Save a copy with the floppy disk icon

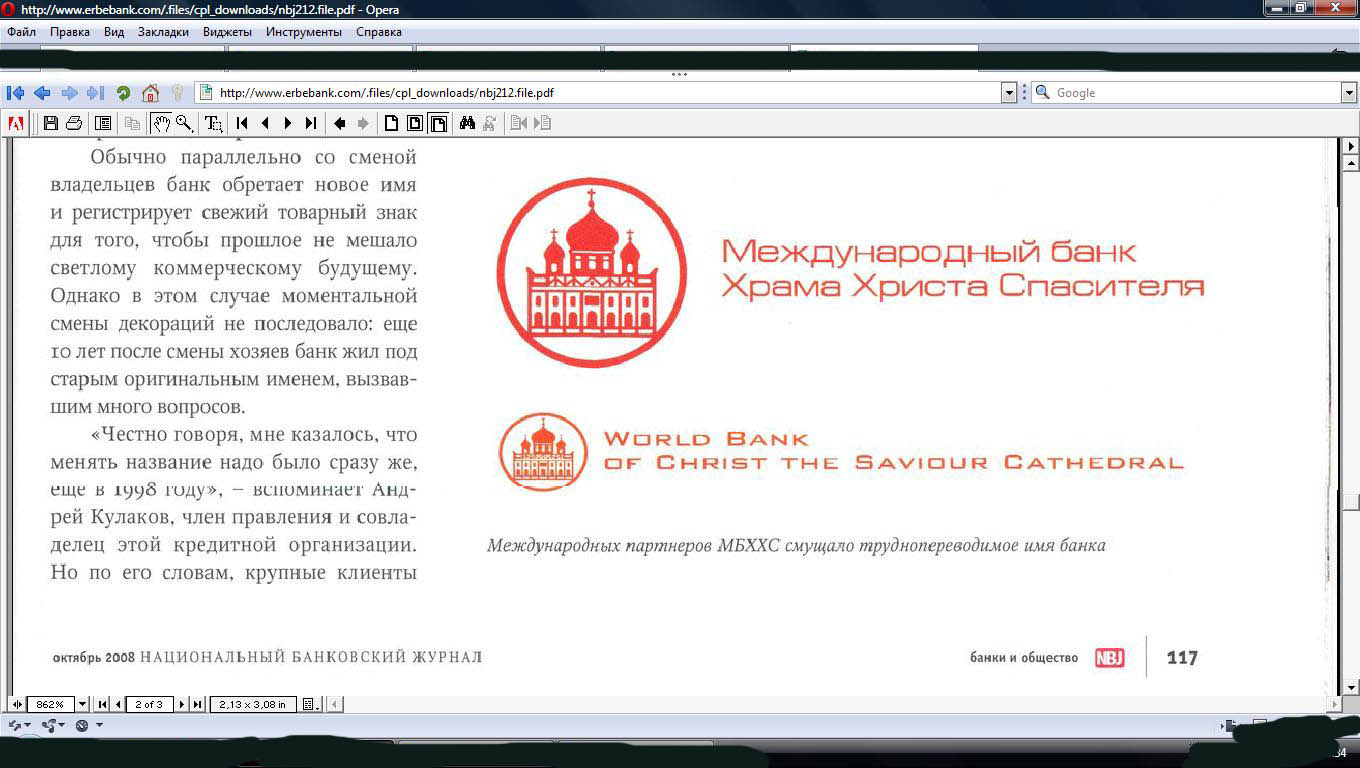click(51, 123)
